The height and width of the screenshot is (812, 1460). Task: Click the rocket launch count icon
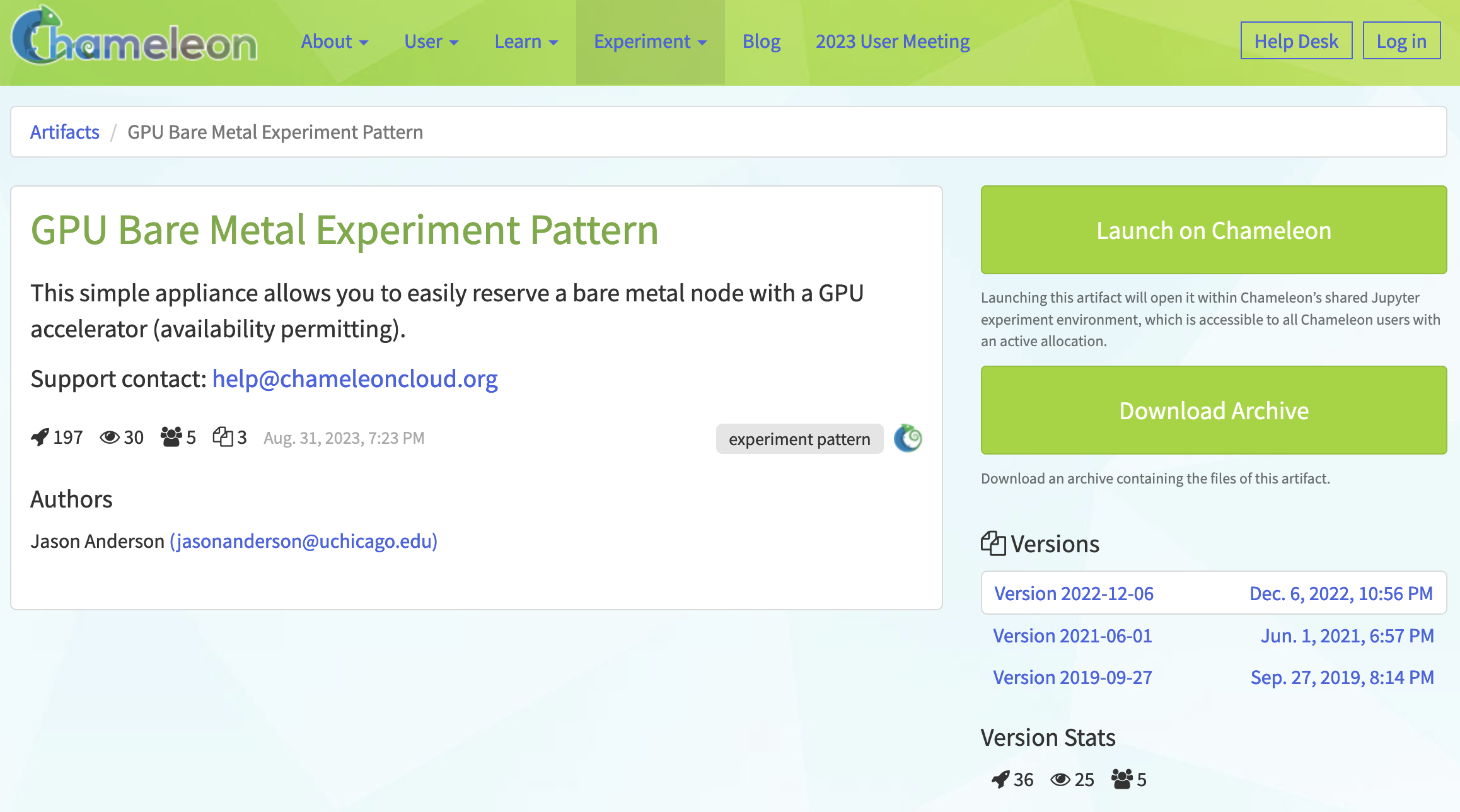[x=40, y=437]
